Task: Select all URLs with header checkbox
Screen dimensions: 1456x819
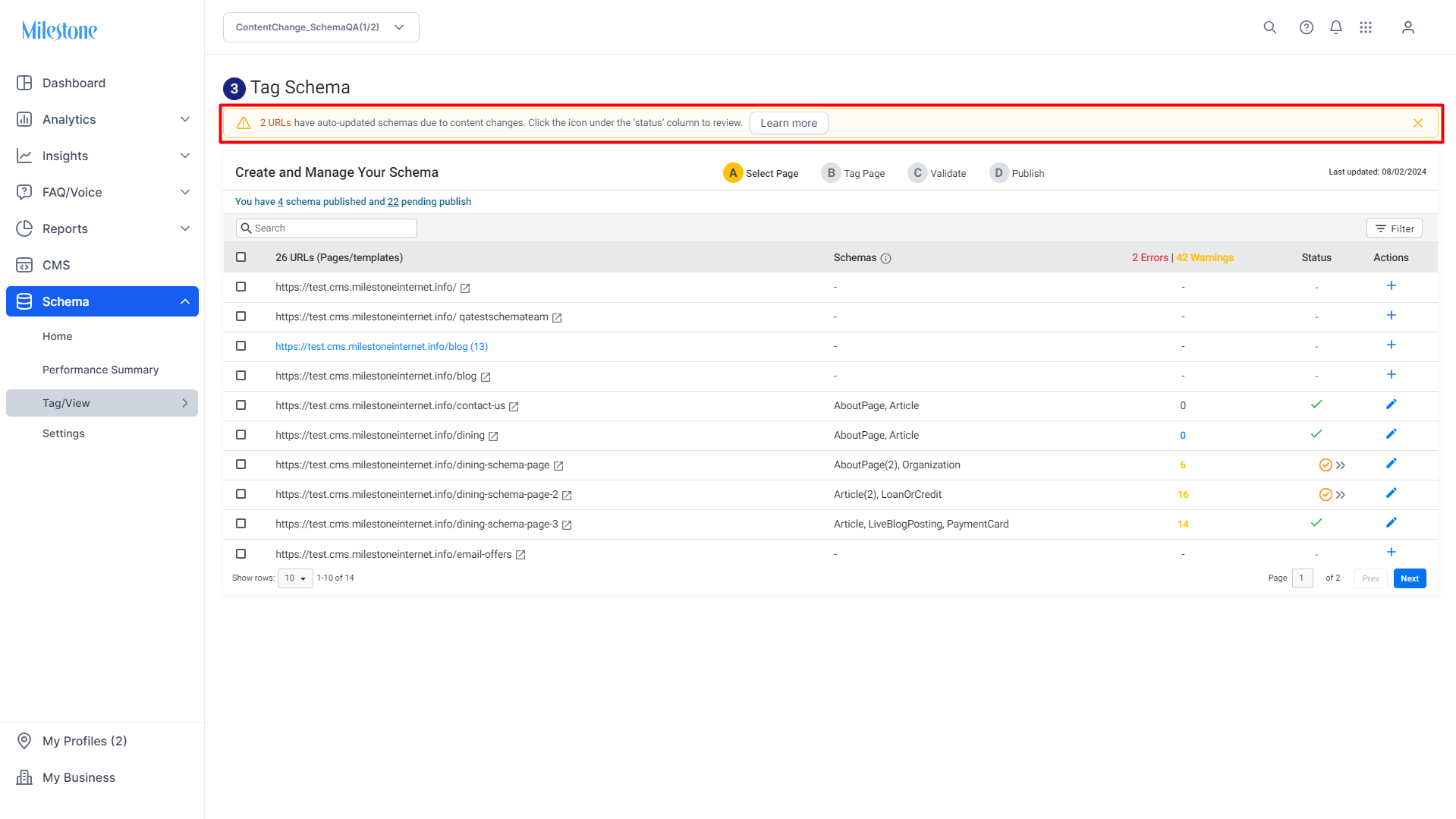Action: (x=241, y=257)
